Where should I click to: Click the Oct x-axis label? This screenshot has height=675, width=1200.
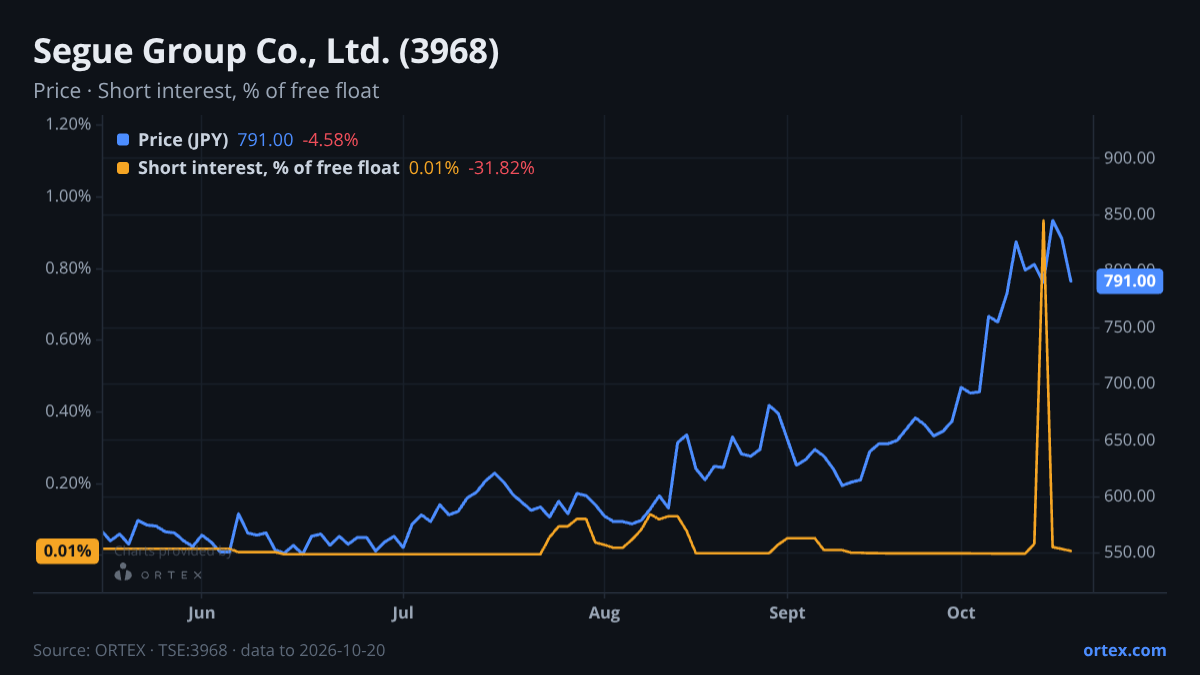(961, 612)
